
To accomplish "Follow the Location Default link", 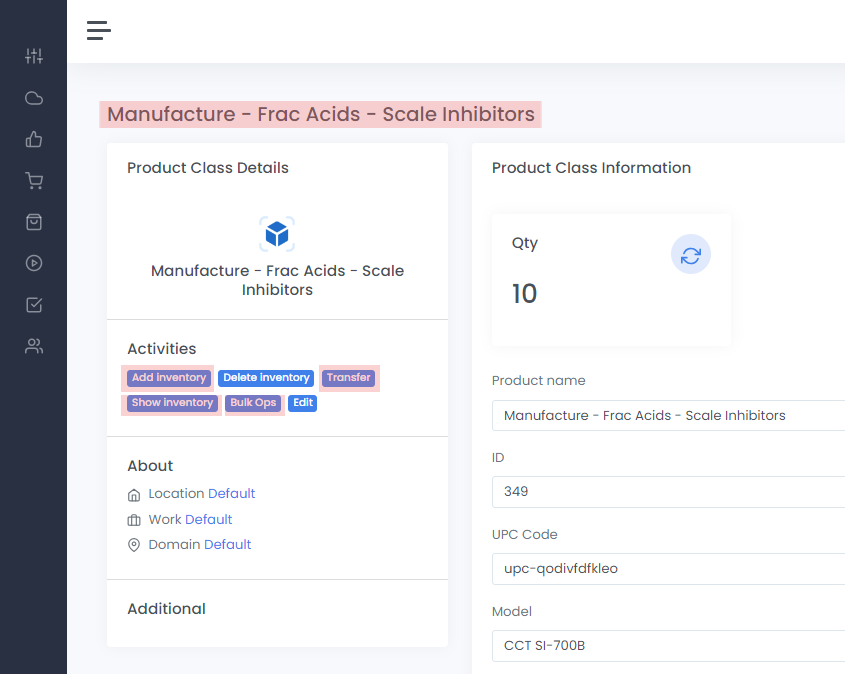I will 231,494.
